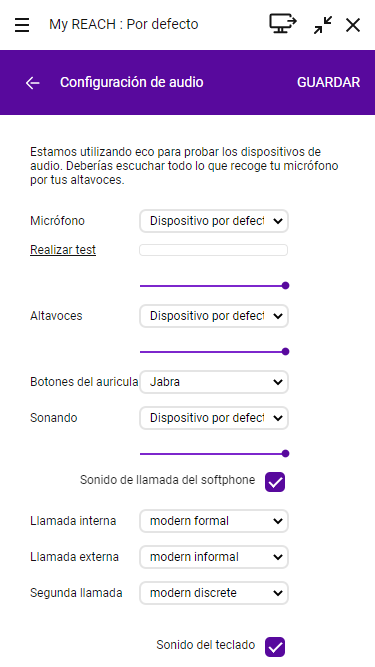Viewport: 375px width, 667px height.
Task: Click GUARDAR to save audio settings
Action: coord(328,82)
